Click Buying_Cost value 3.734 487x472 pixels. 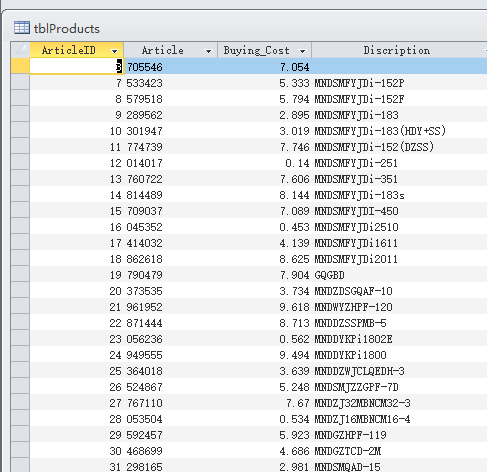295,291
